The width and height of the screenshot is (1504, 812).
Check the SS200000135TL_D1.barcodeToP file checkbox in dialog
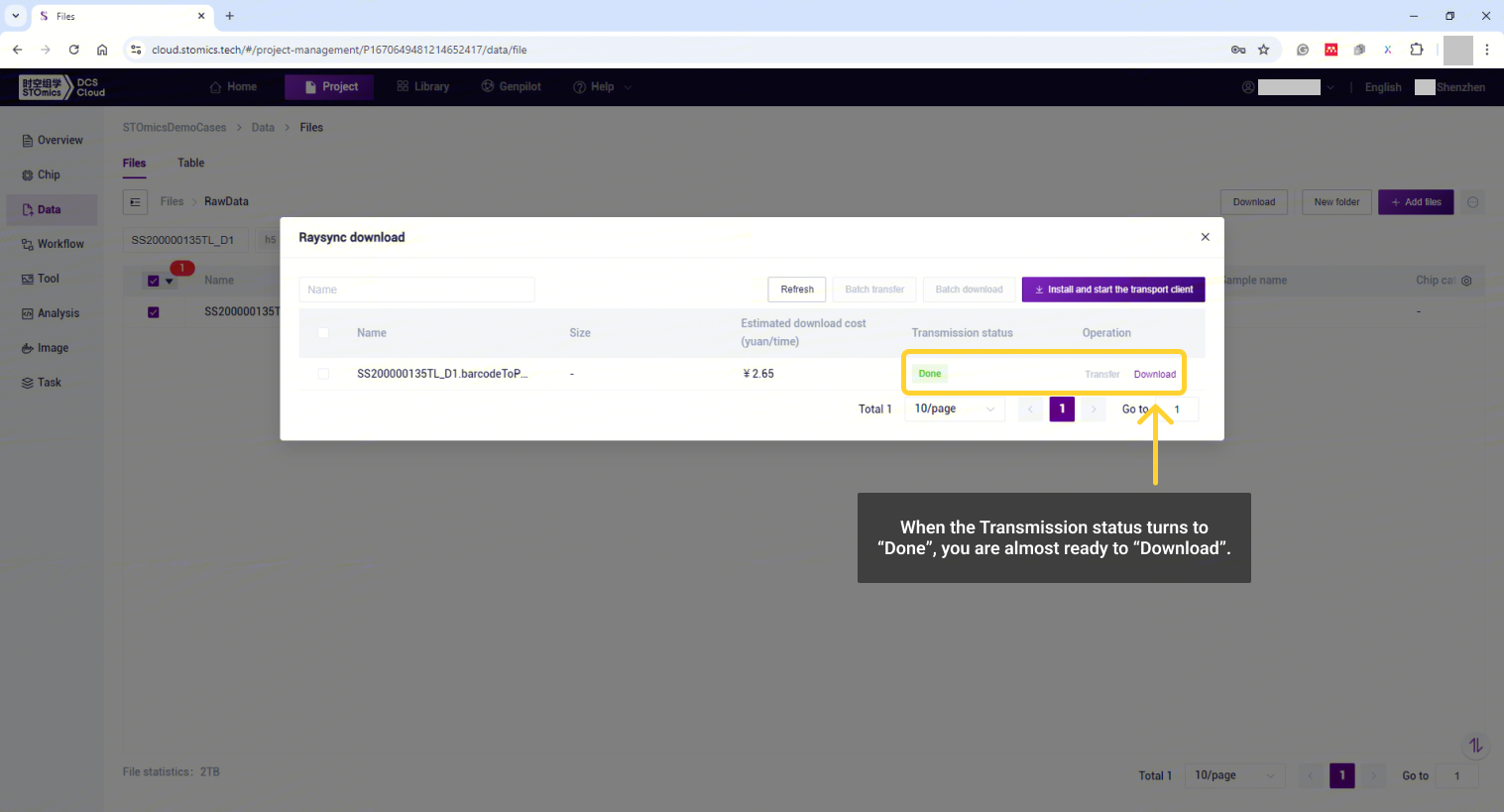click(323, 374)
